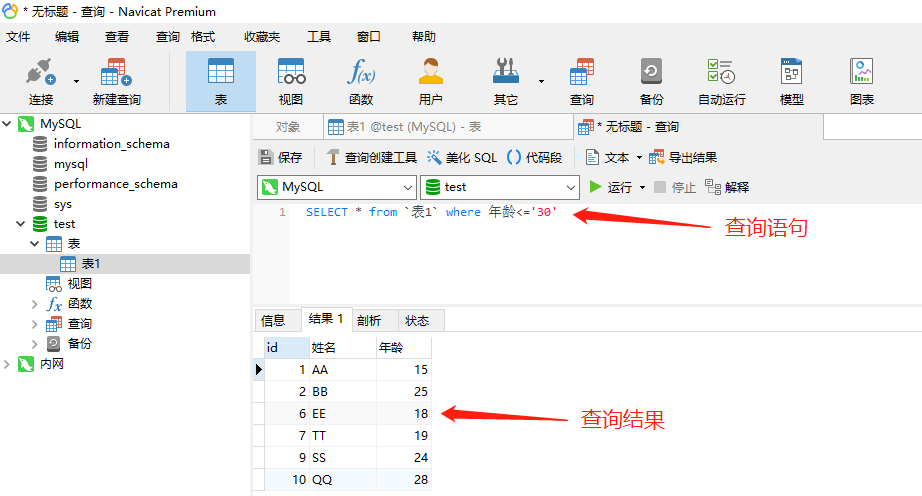Open the 收藏夹 menu
The image size is (922, 496).
pos(262,36)
